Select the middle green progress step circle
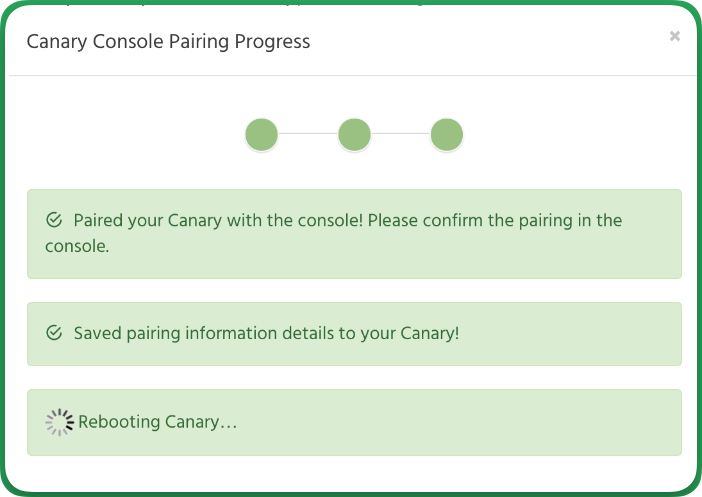The image size is (702, 497). tap(354, 134)
